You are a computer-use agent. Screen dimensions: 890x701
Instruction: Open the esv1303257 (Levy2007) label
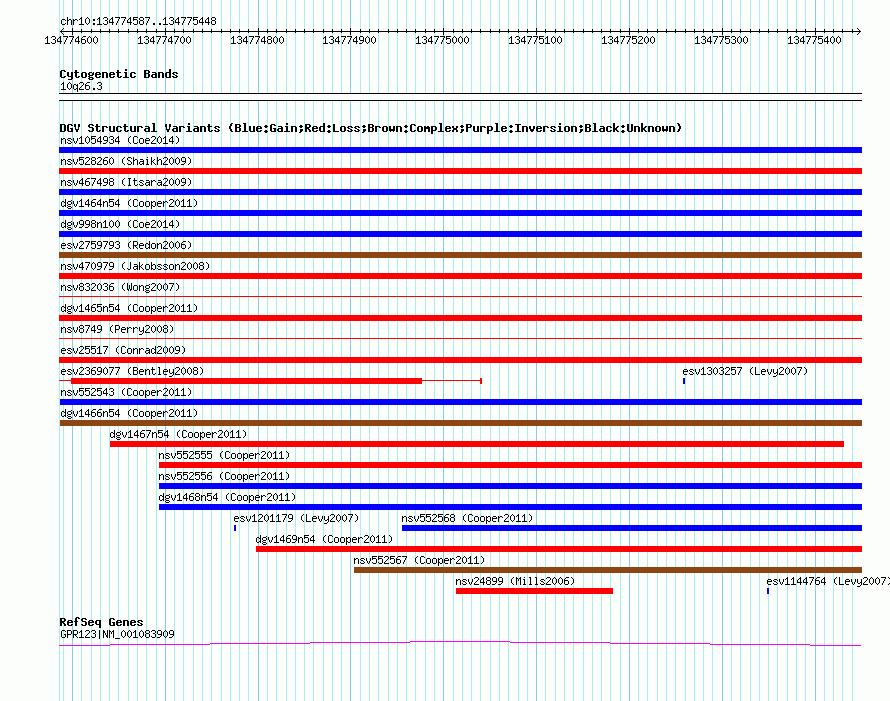(x=745, y=371)
